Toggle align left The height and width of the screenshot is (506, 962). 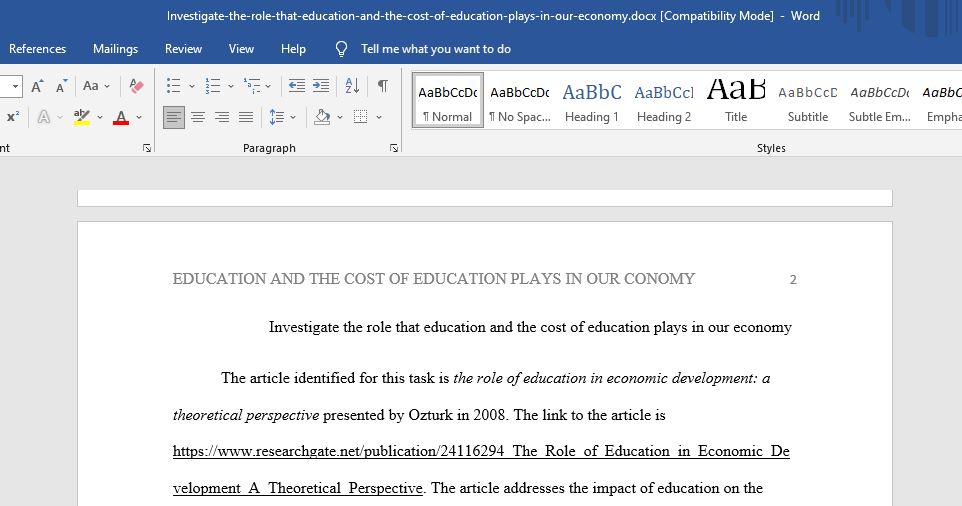[x=174, y=117]
